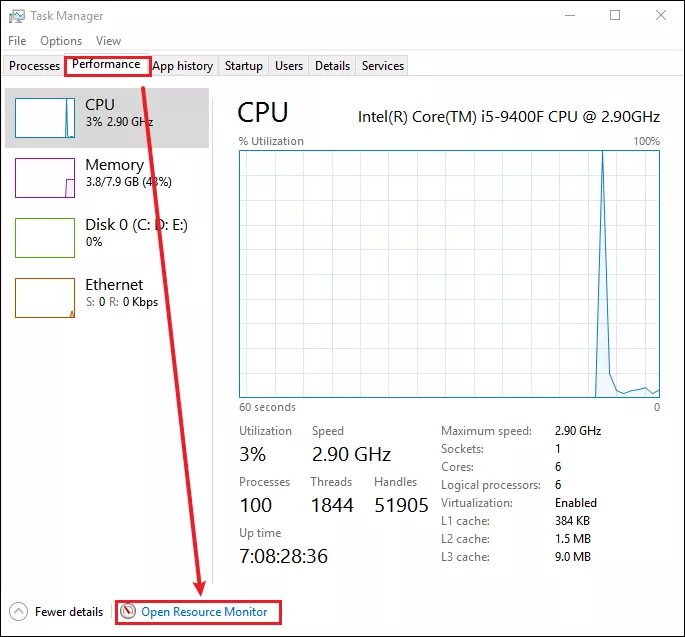Image resolution: width=685 pixels, height=637 pixels.
Task: Select the CPU mini graph thumbnail
Action: (x=45, y=118)
